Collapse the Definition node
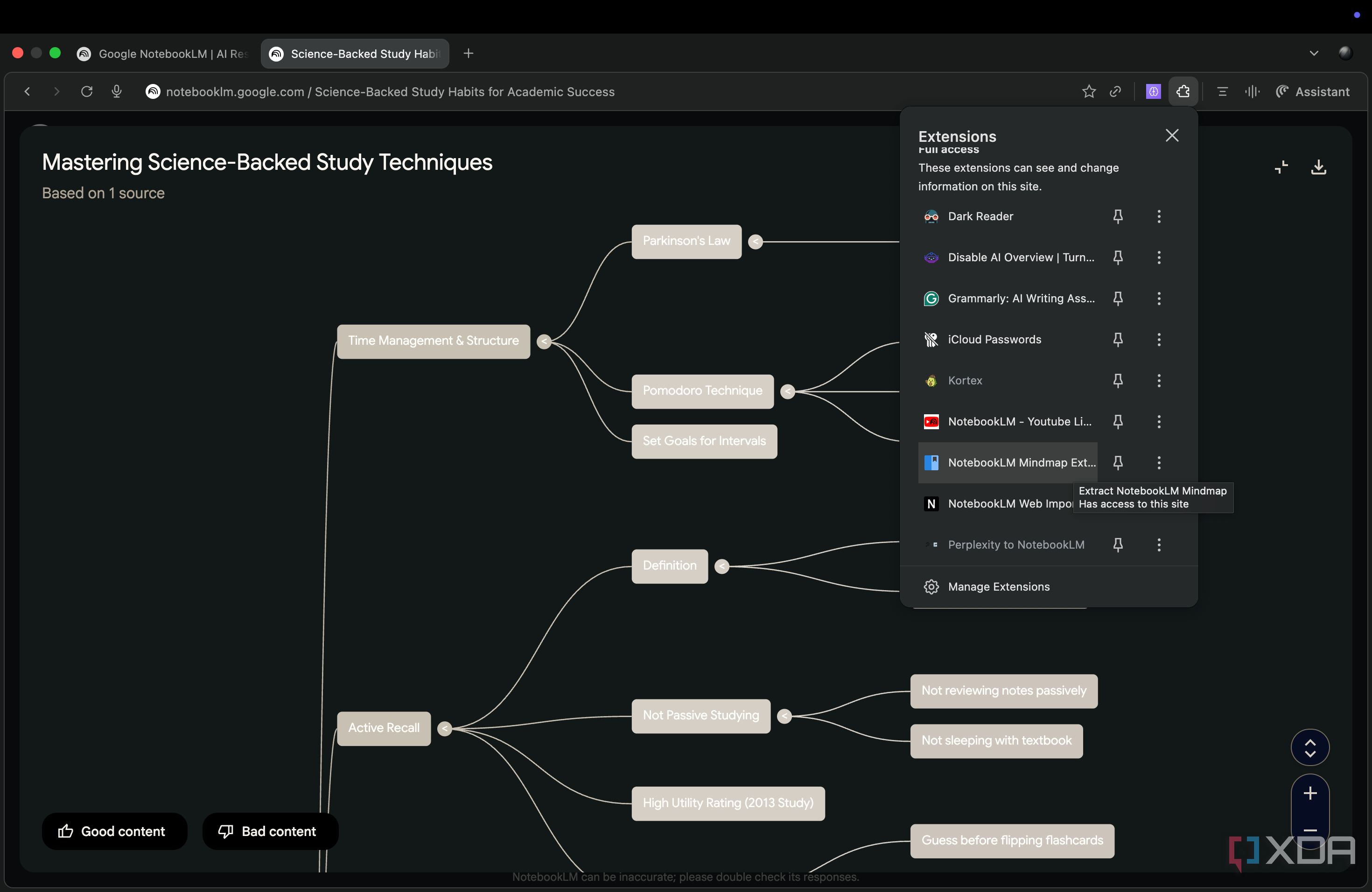 (722, 567)
